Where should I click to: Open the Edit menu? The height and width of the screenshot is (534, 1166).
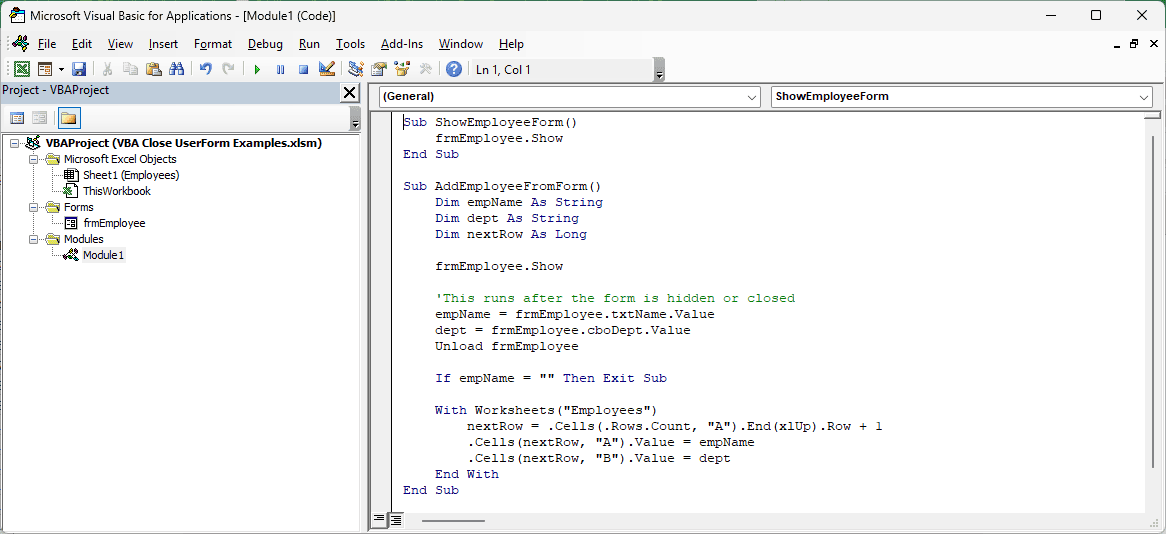tap(82, 44)
